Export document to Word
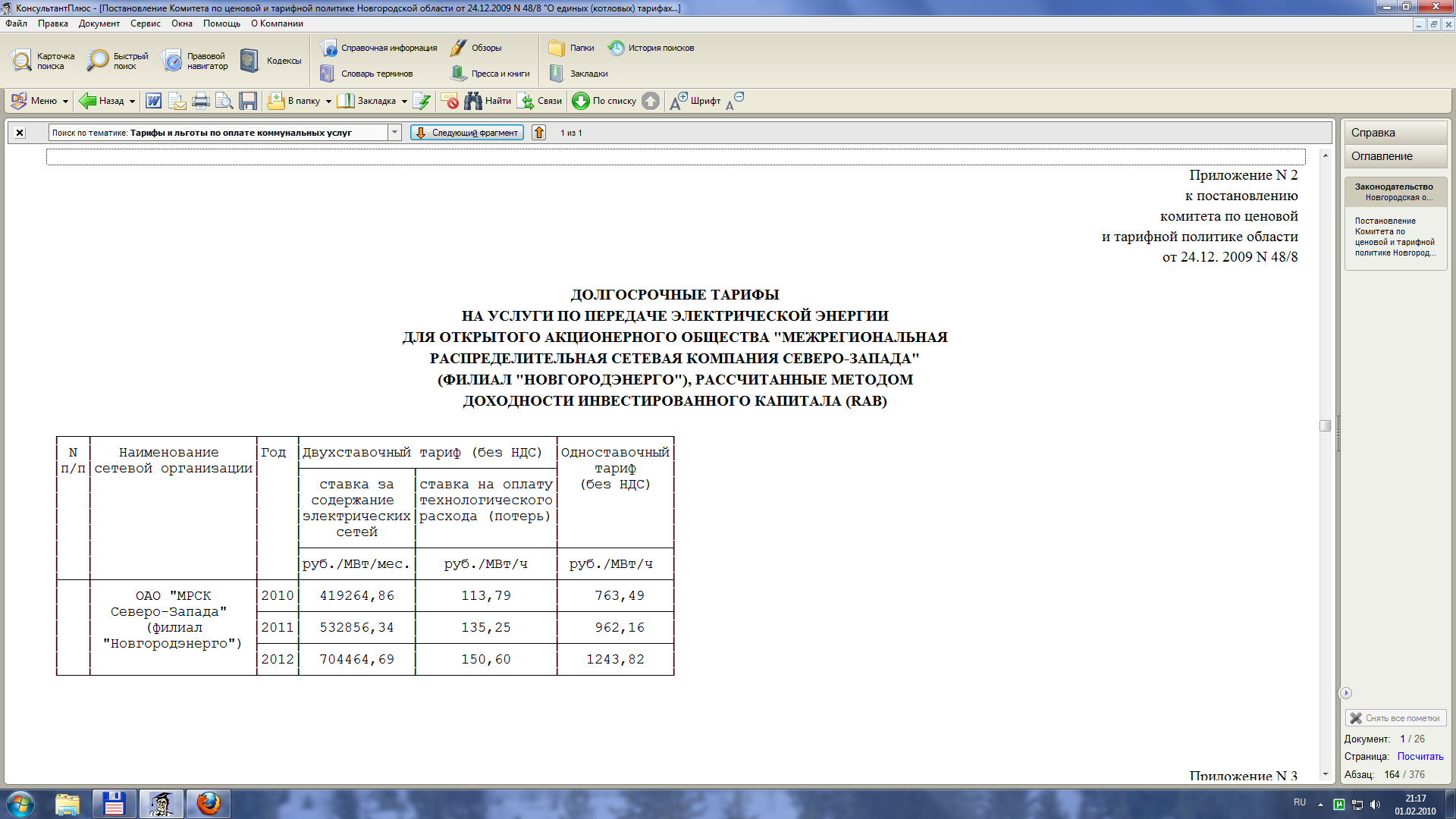 coord(153,101)
